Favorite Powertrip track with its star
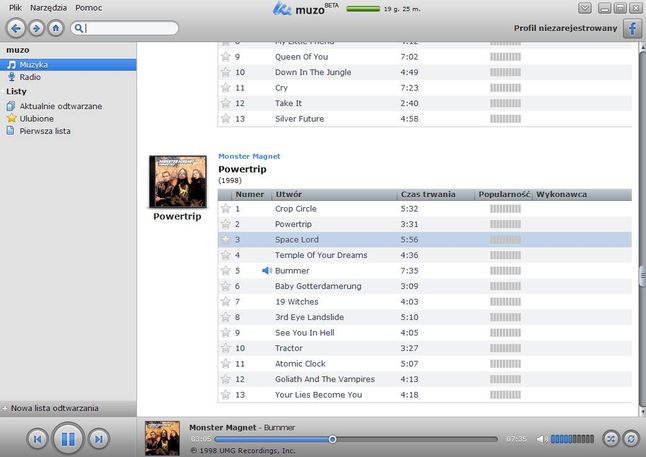Viewport: 646px width, 457px height. (225, 224)
